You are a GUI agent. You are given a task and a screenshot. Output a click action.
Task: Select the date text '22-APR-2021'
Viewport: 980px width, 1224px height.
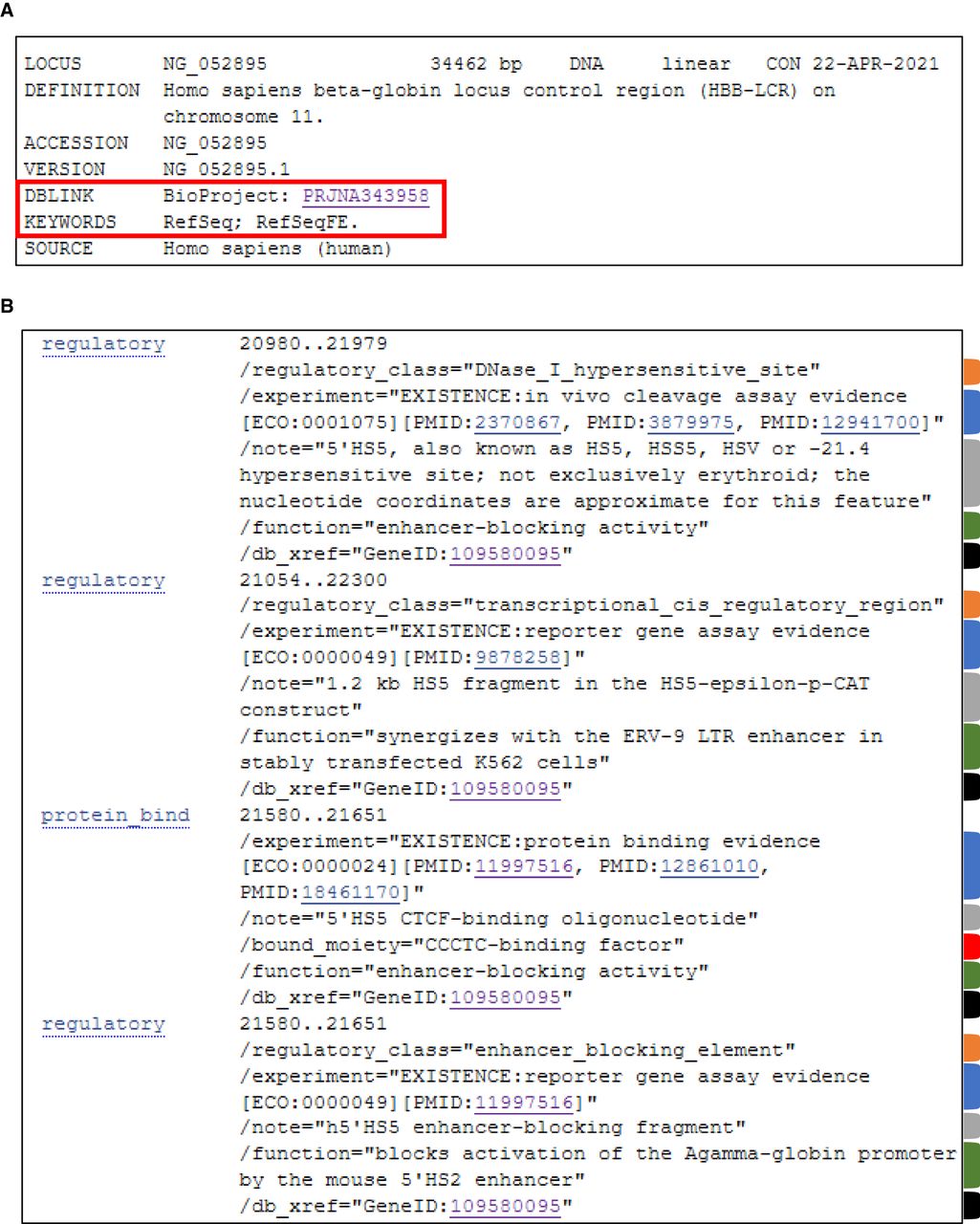click(876, 64)
